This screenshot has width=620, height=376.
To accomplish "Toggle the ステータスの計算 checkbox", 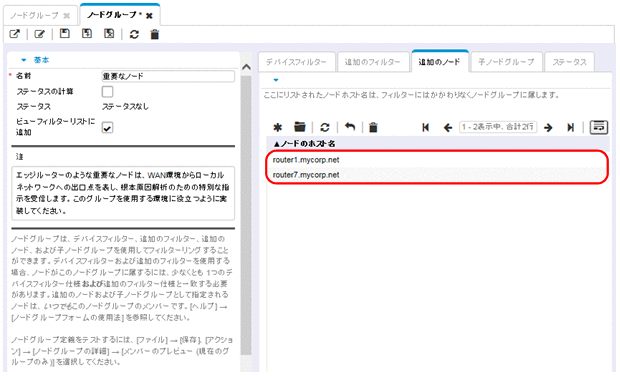I will (x=108, y=92).
